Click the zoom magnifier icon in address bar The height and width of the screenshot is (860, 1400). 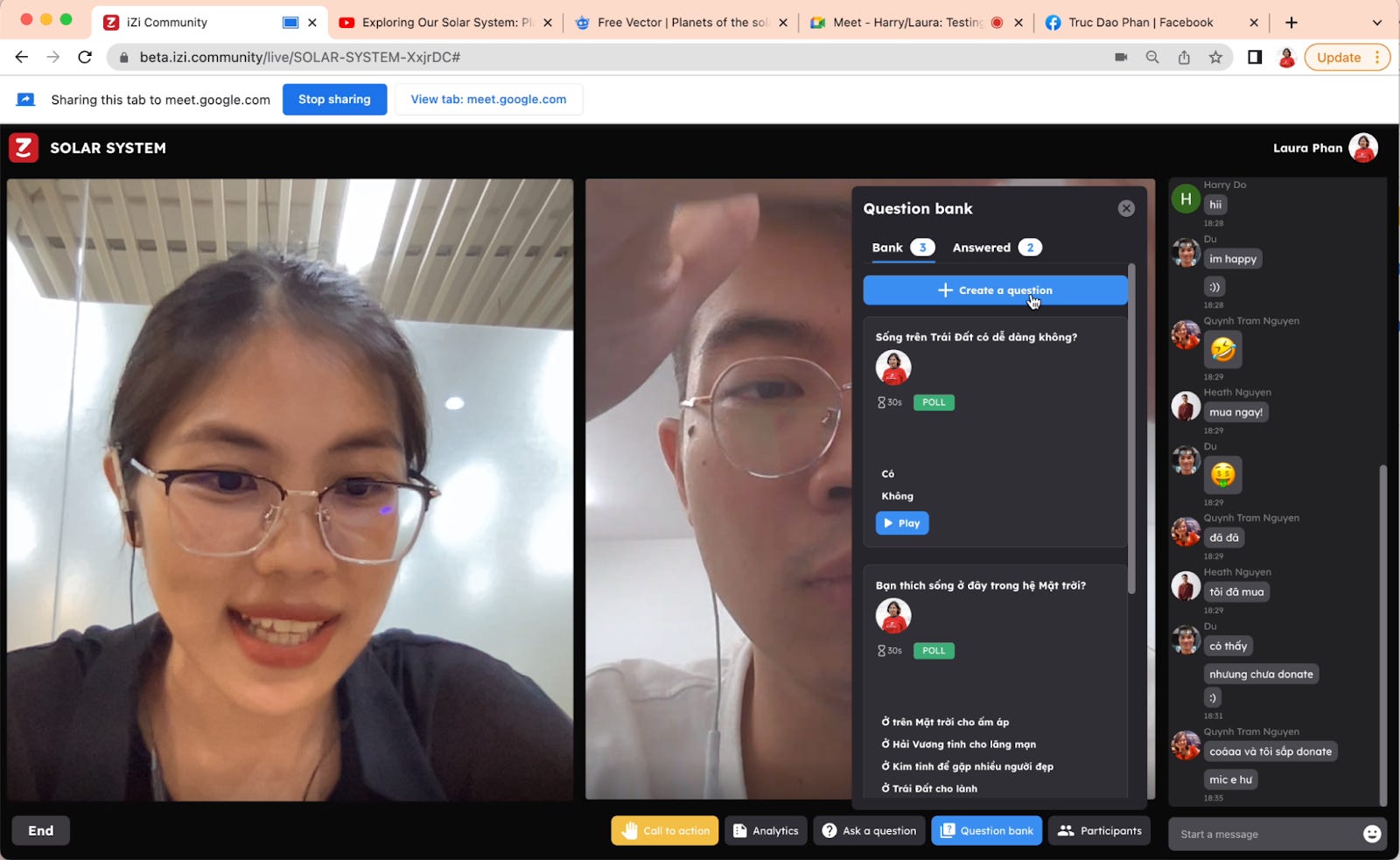1152,57
